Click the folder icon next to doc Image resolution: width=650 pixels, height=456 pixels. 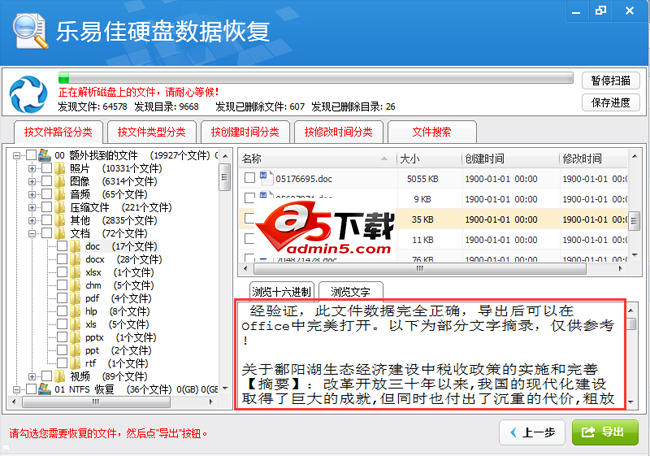[75, 246]
